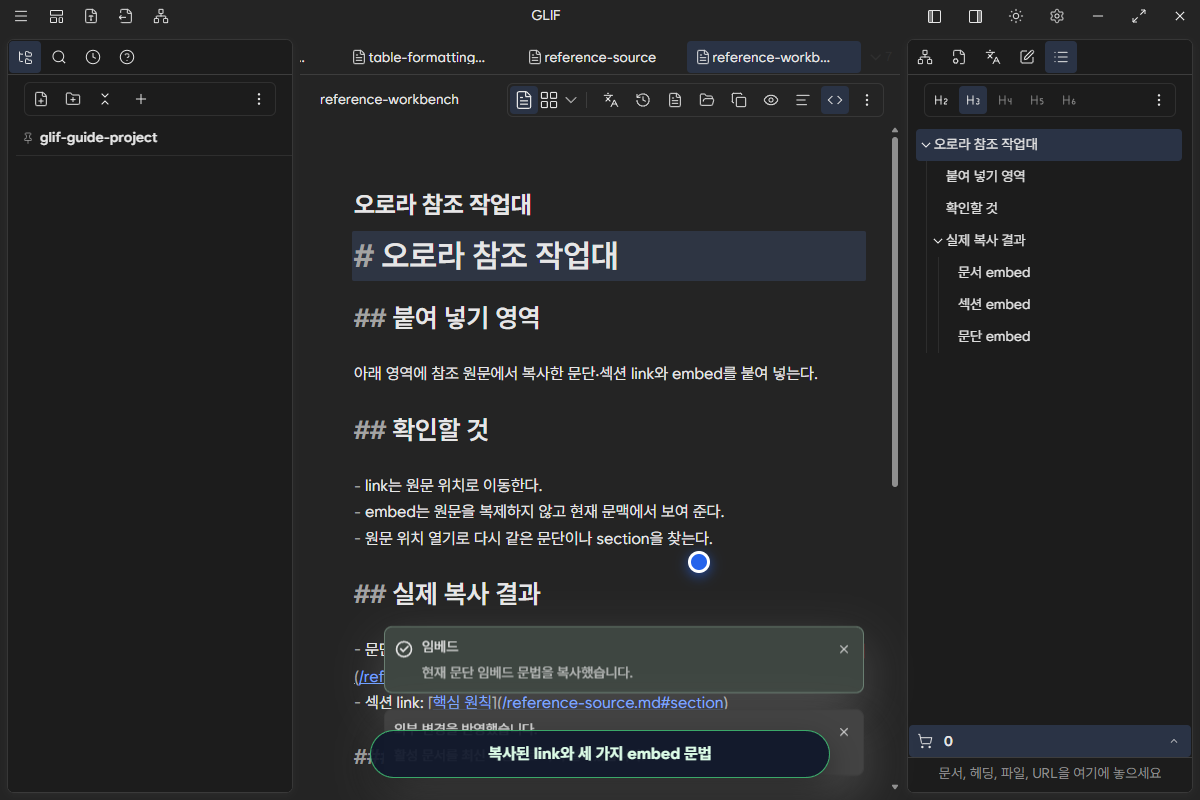Click the align text lines icon in editor toolbar
The height and width of the screenshot is (800, 1200).
[x=802, y=100]
